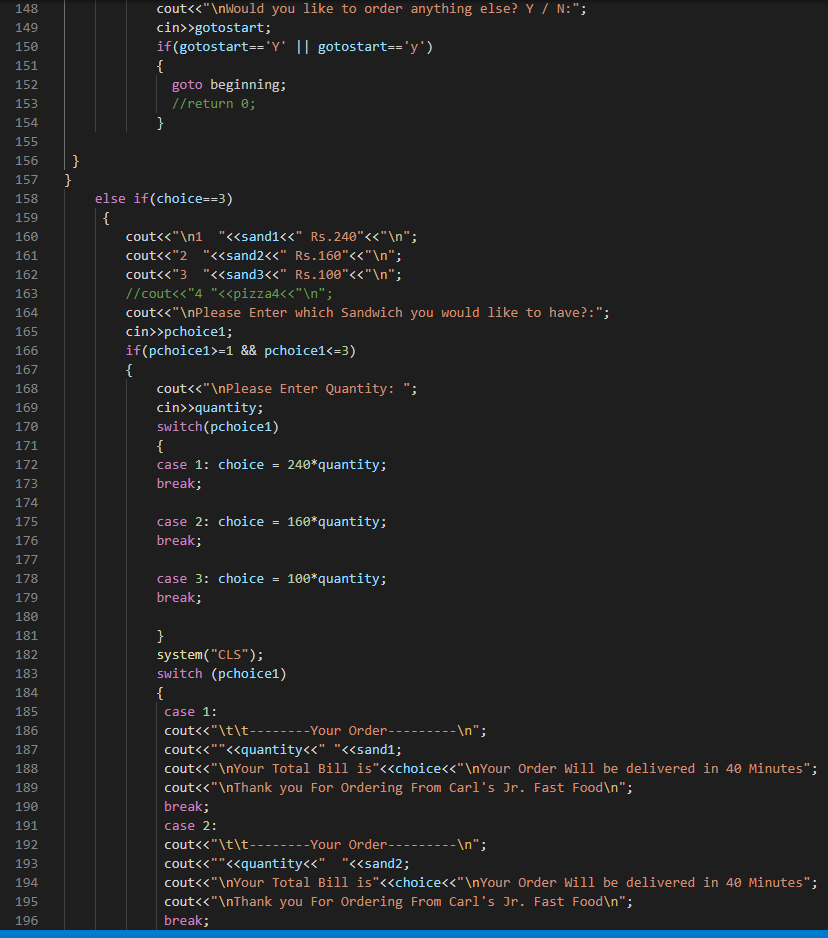Click line number 180 in the gutter

tap(26, 617)
